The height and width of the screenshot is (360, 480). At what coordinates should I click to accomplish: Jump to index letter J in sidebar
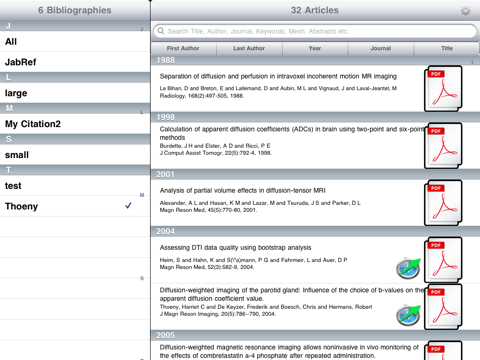[142, 29]
